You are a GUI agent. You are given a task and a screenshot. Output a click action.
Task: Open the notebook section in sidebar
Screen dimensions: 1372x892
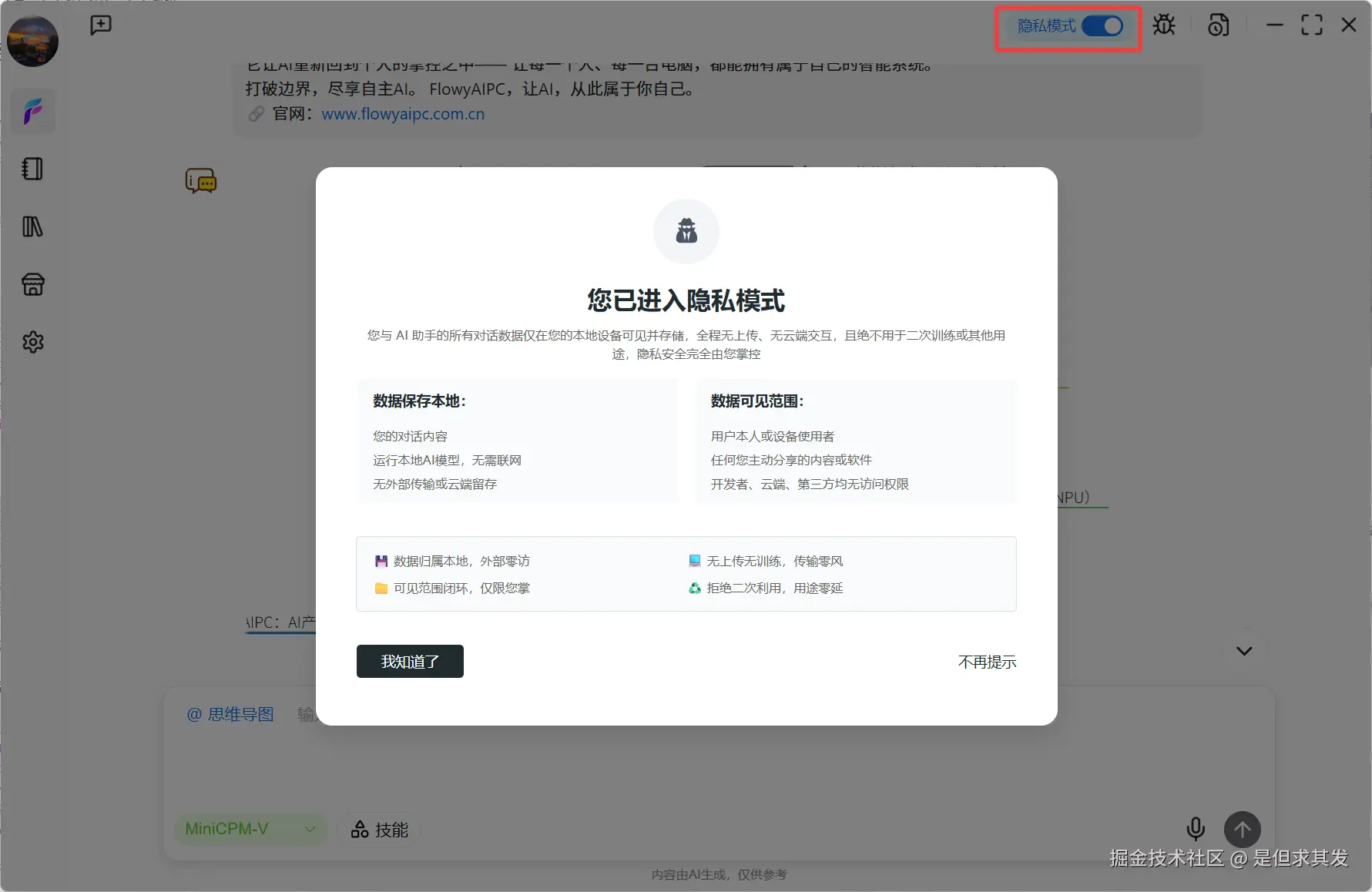click(x=32, y=169)
